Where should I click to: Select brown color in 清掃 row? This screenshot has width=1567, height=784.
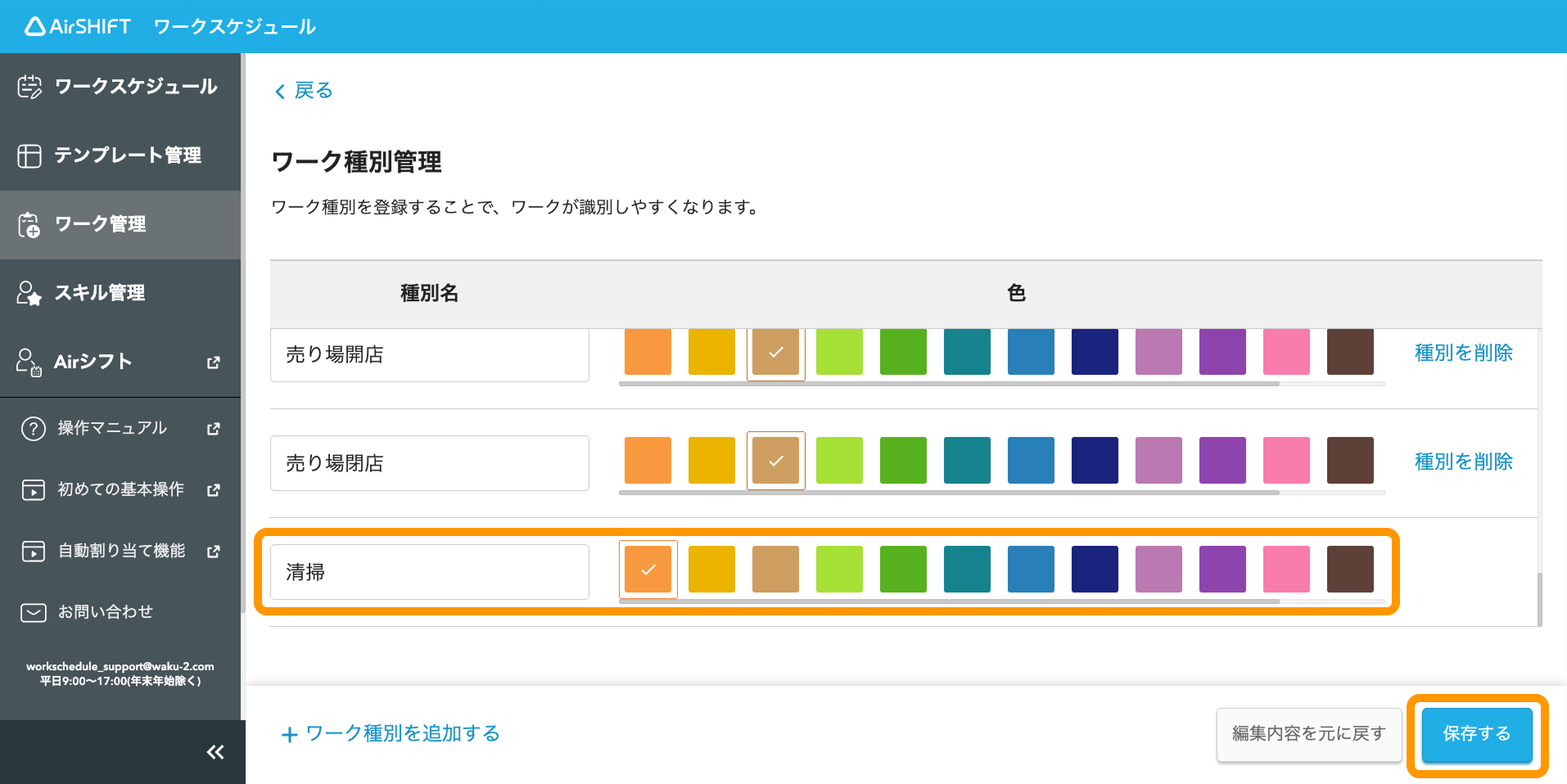[x=1351, y=570]
